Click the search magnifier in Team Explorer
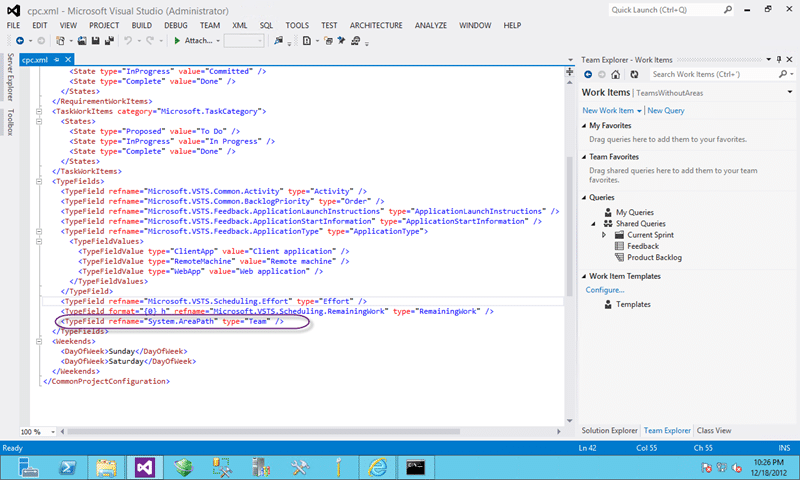Screen dimensions: 800x480 783,74
